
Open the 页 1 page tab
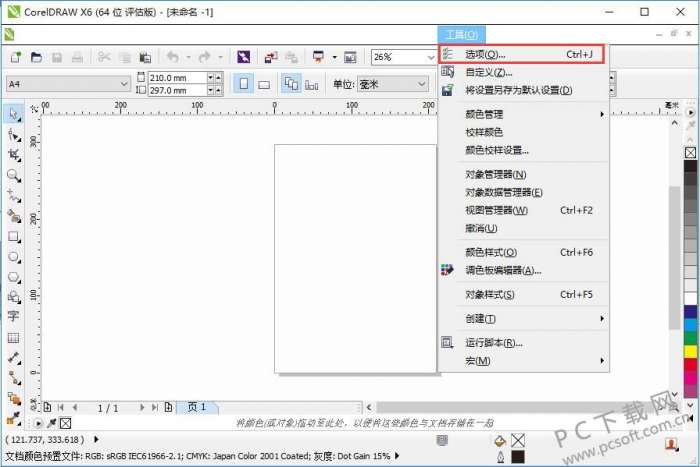pos(197,407)
